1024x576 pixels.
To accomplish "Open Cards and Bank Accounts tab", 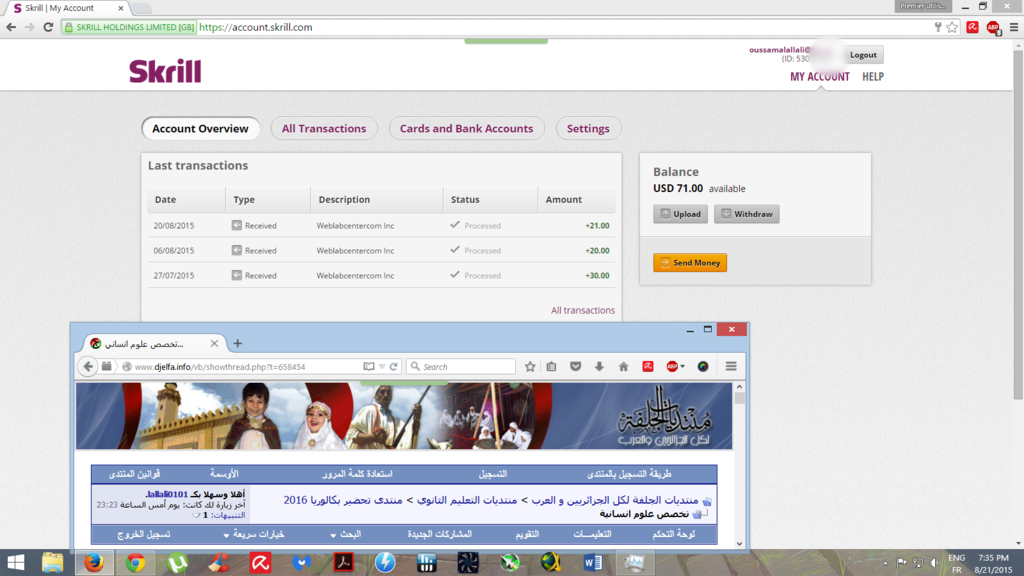I will point(466,129).
